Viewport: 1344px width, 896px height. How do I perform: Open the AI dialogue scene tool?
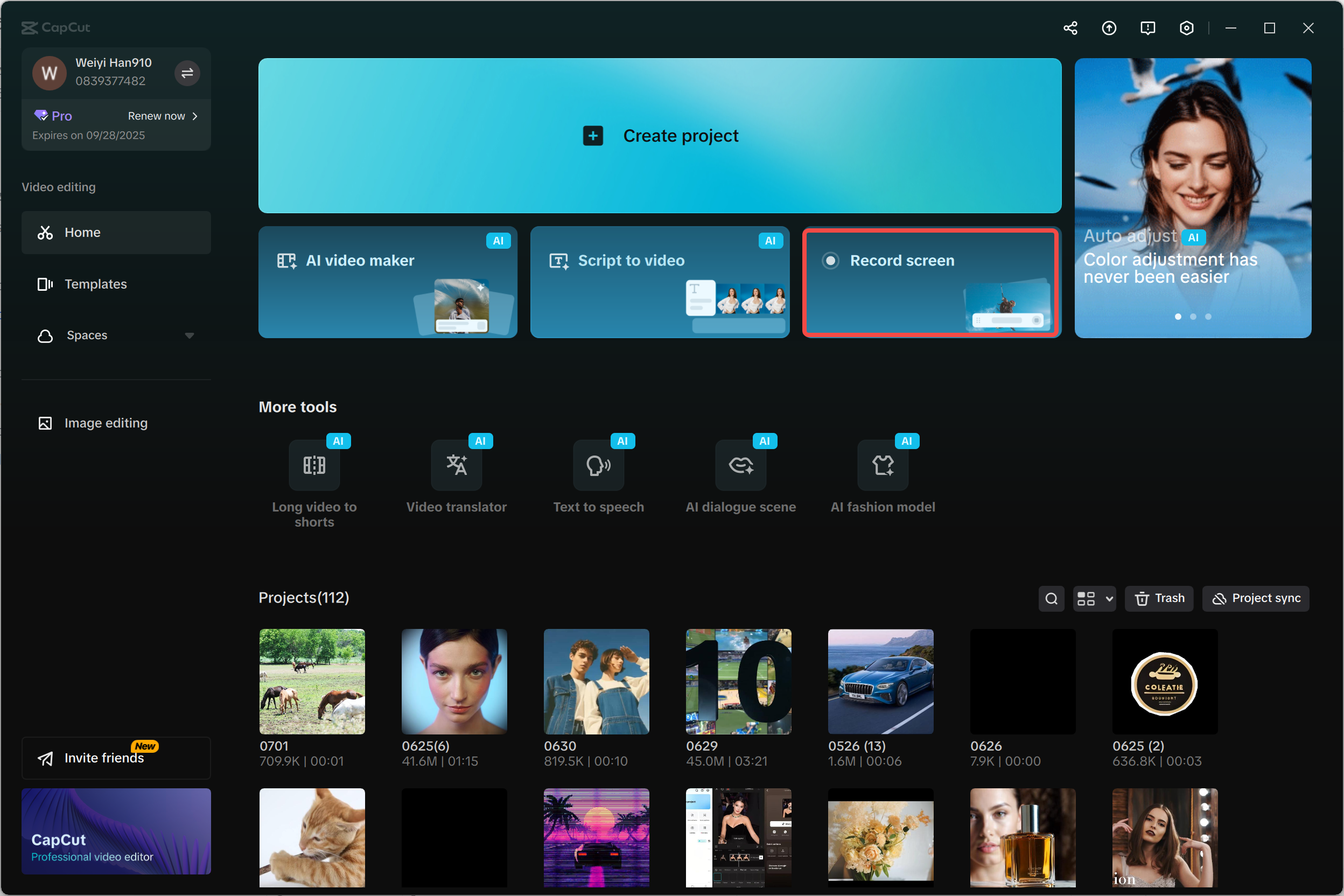[740, 465]
